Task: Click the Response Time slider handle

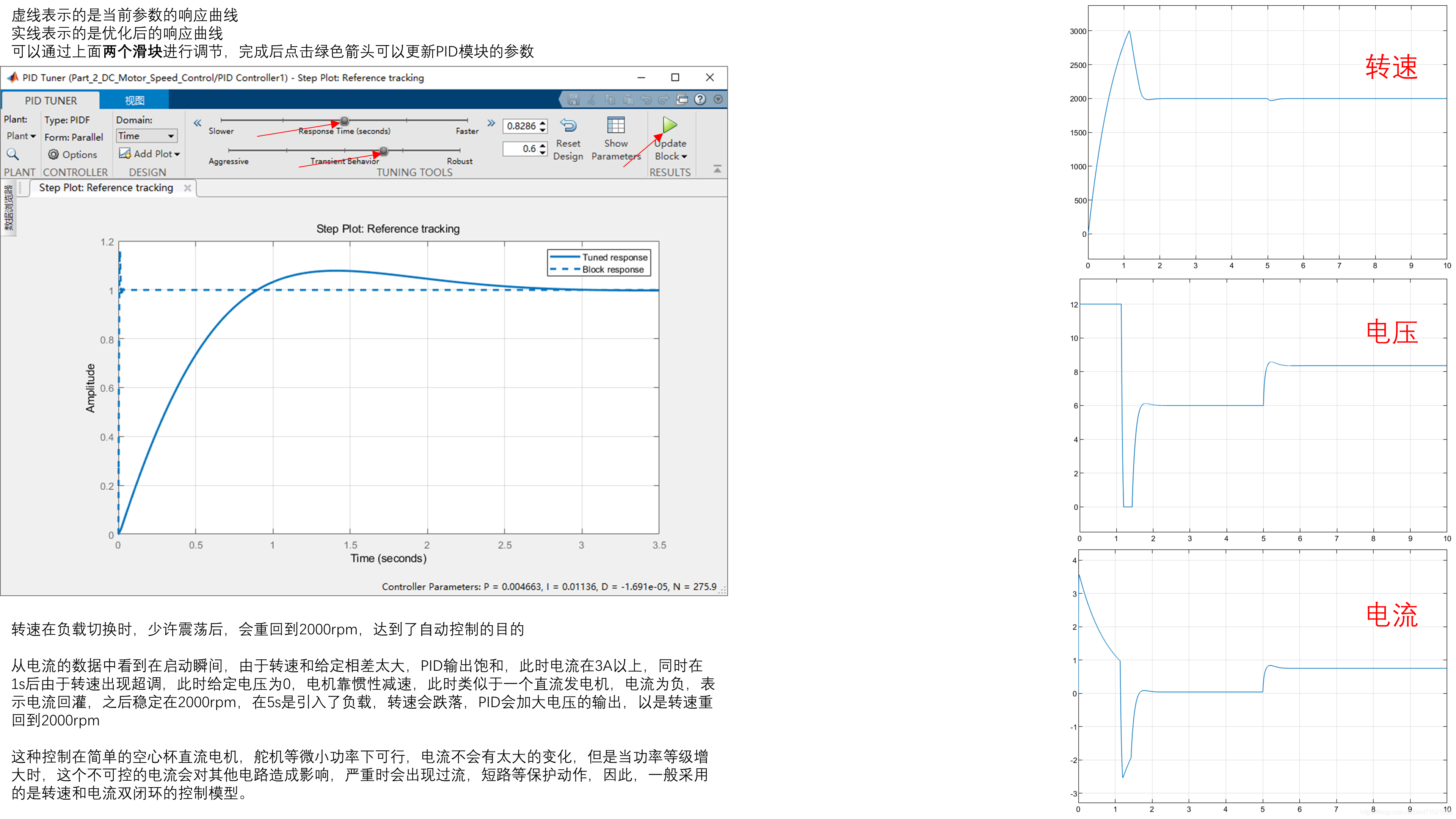Action: pos(344,121)
